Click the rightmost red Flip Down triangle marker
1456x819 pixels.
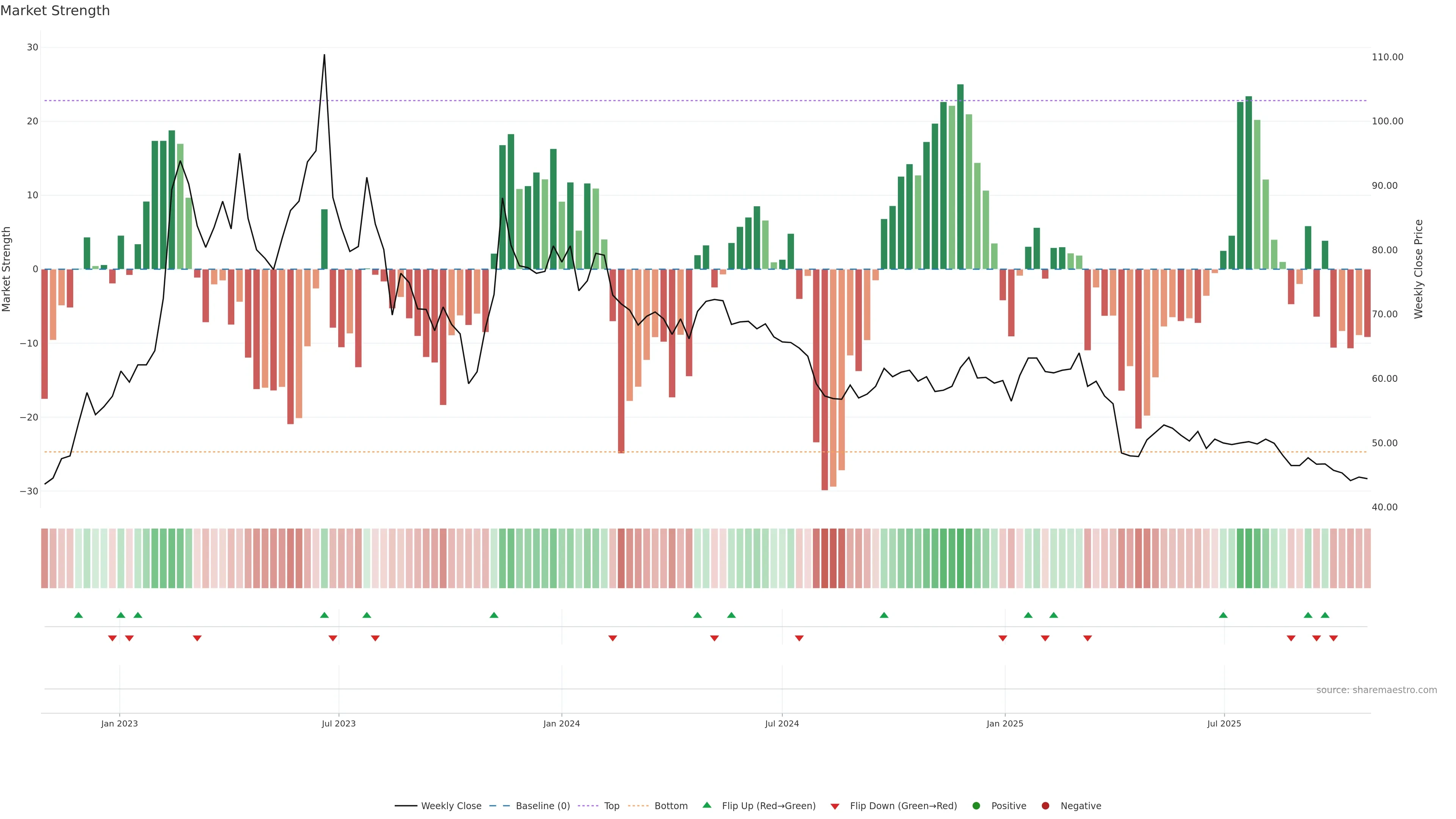coord(1334,638)
